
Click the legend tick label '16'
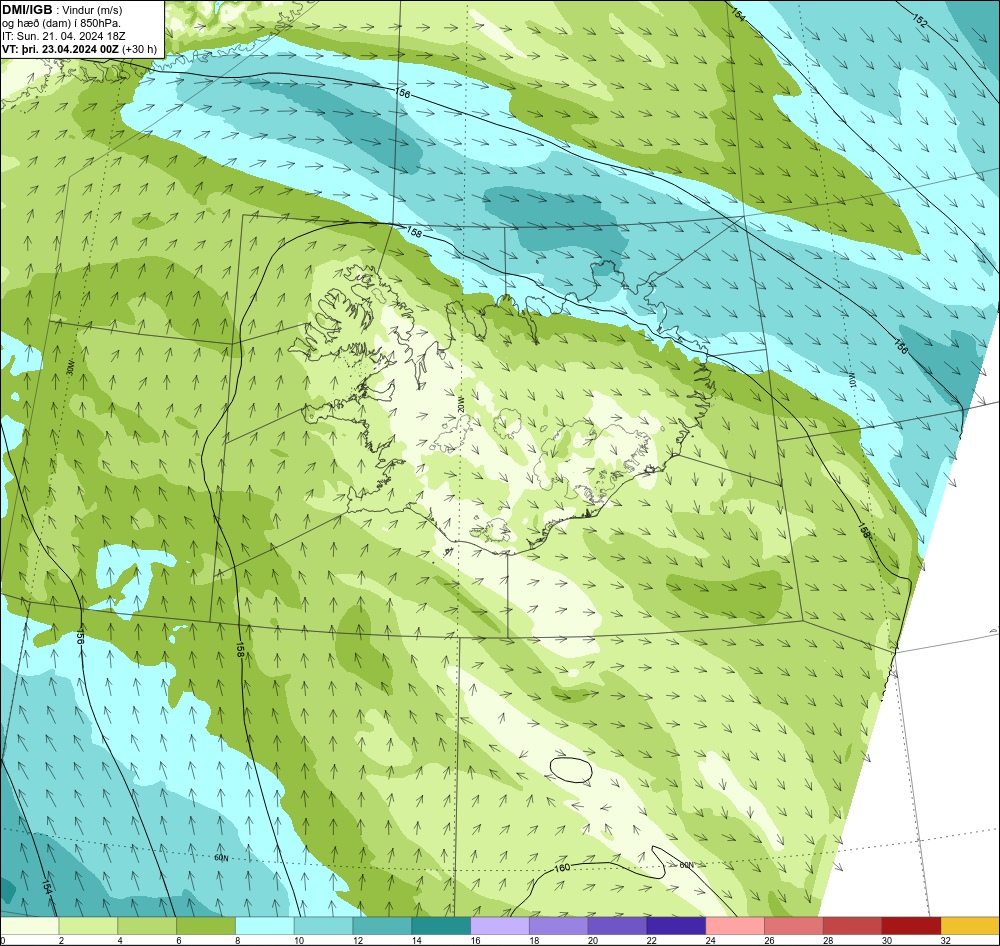point(475,940)
